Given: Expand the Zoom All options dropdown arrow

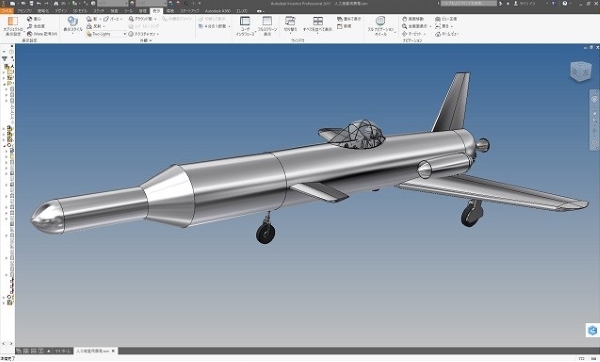Looking at the screenshot, I should 430,26.
